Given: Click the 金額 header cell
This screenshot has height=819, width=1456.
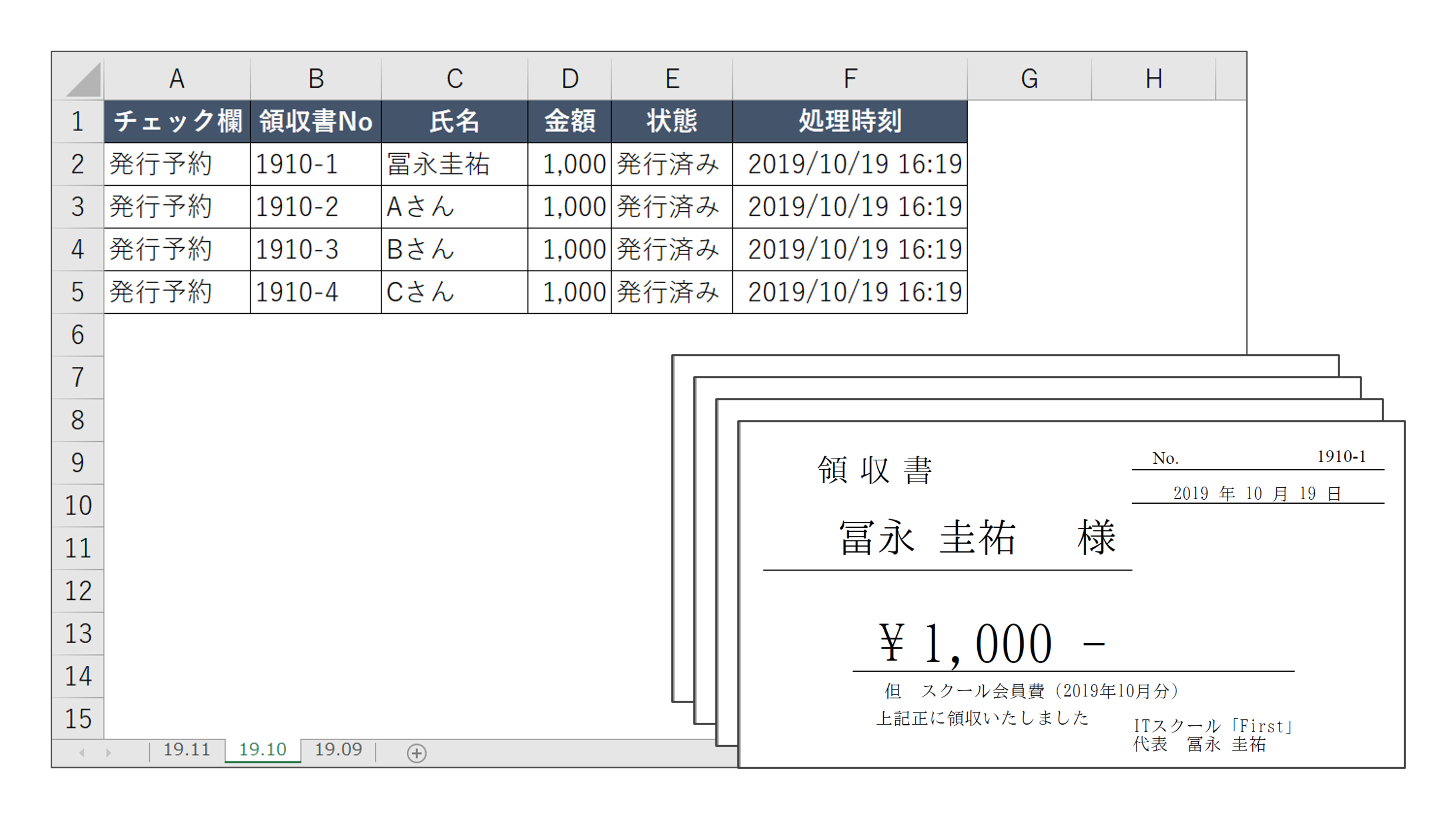Looking at the screenshot, I should click(x=570, y=122).
